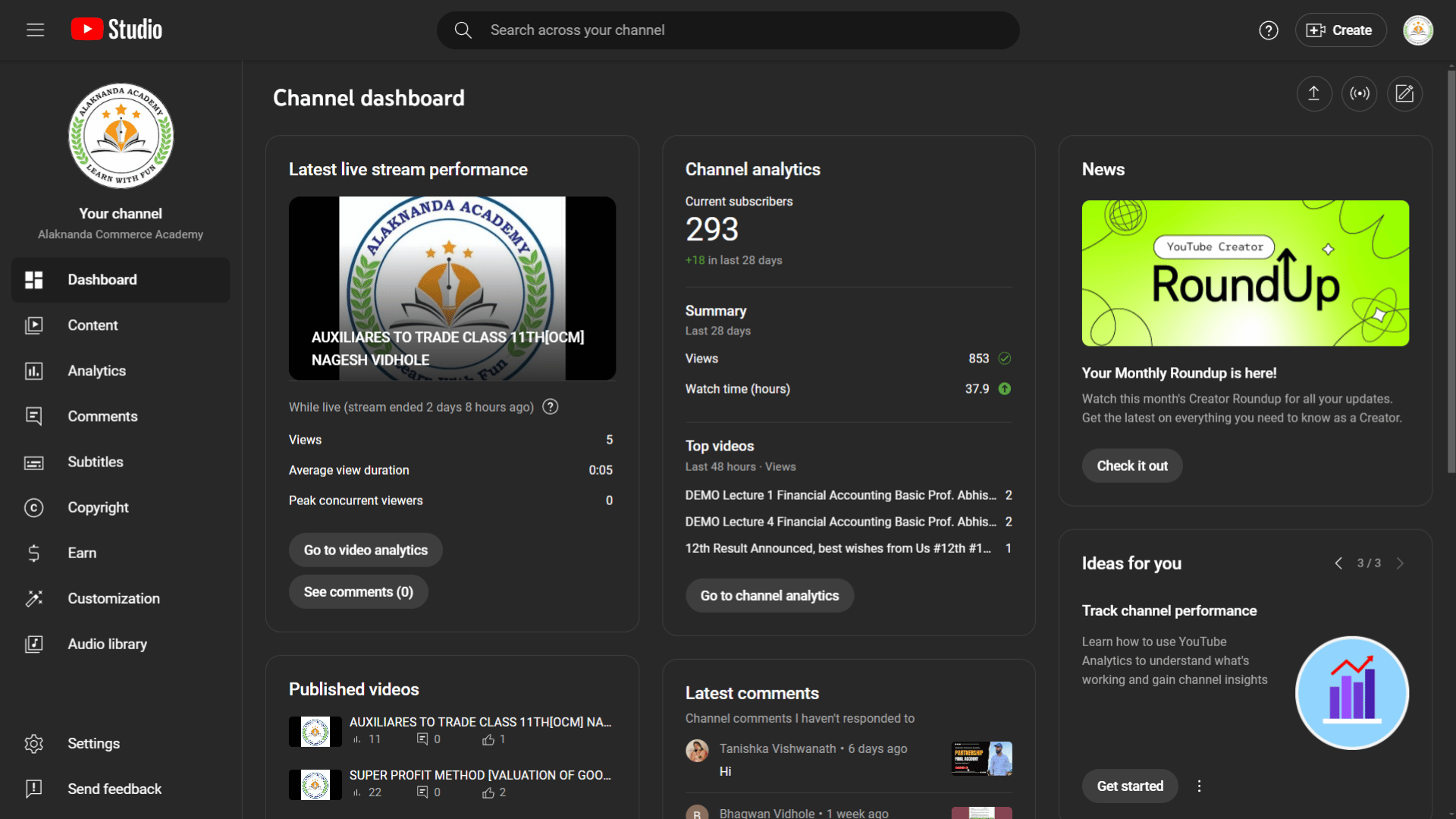Click the Check it out button

click(1132, 466)
